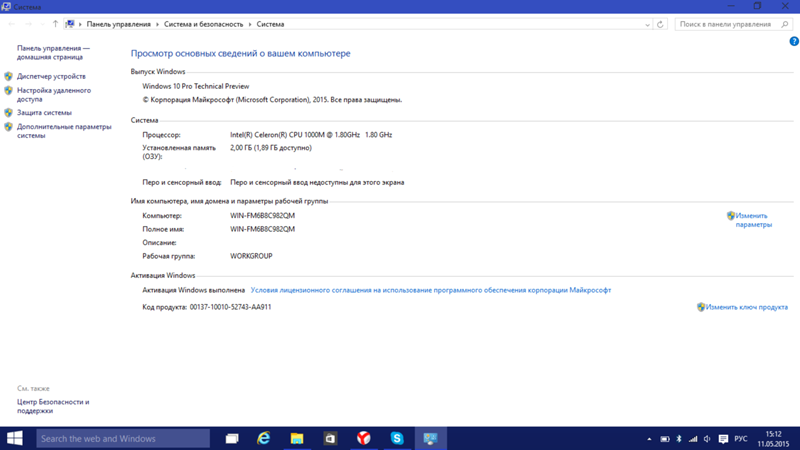
Task: Launch Internet Explorer from the taskbar
Action: pos(264,438)
